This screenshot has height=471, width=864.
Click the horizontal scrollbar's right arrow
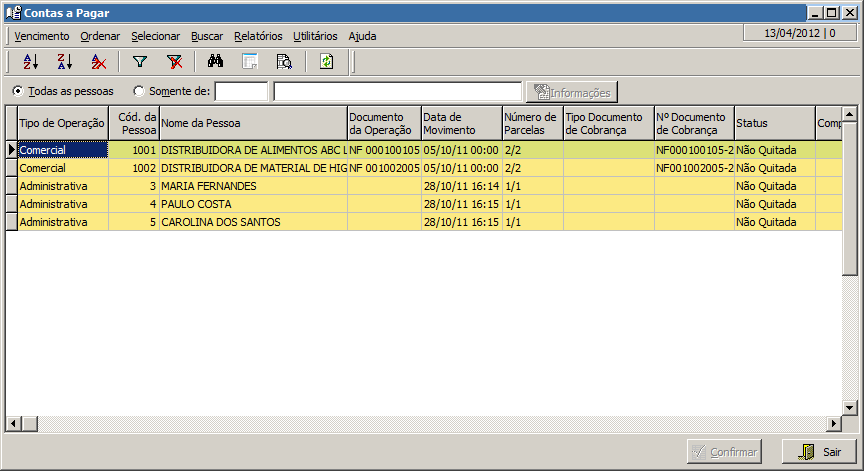[834, 424]
